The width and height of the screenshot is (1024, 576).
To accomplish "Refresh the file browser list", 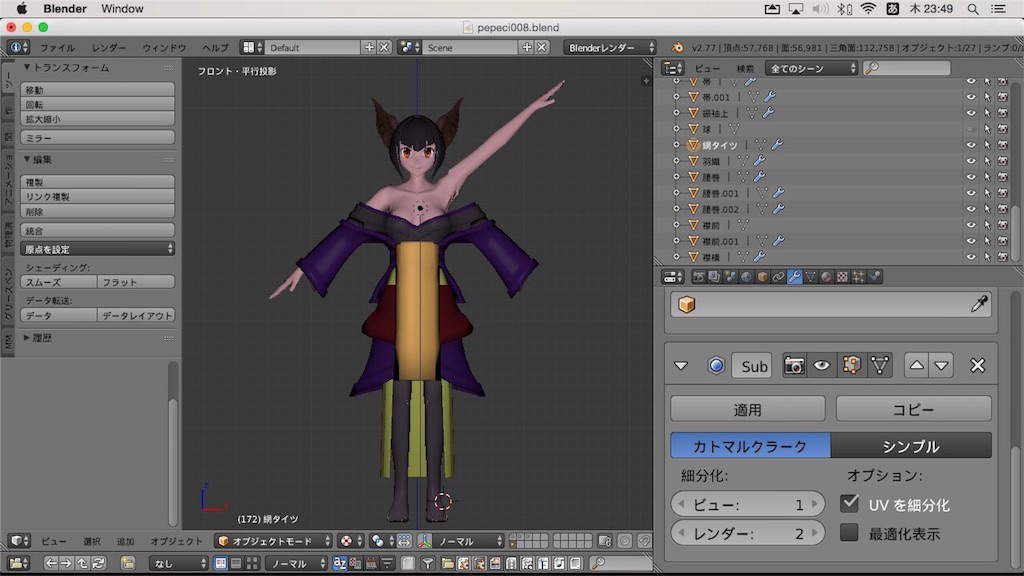I will click(99, 563).
